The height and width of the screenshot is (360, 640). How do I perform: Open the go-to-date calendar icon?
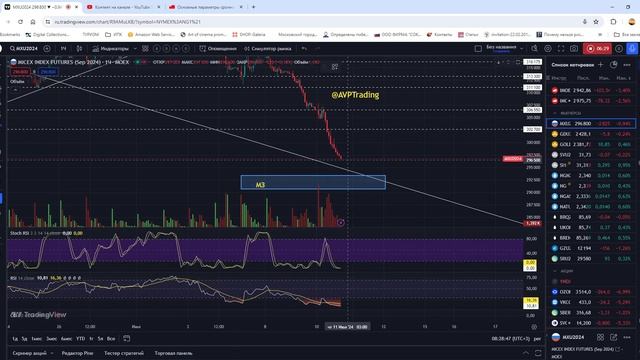pyautogui.click(x=127, y=338)
